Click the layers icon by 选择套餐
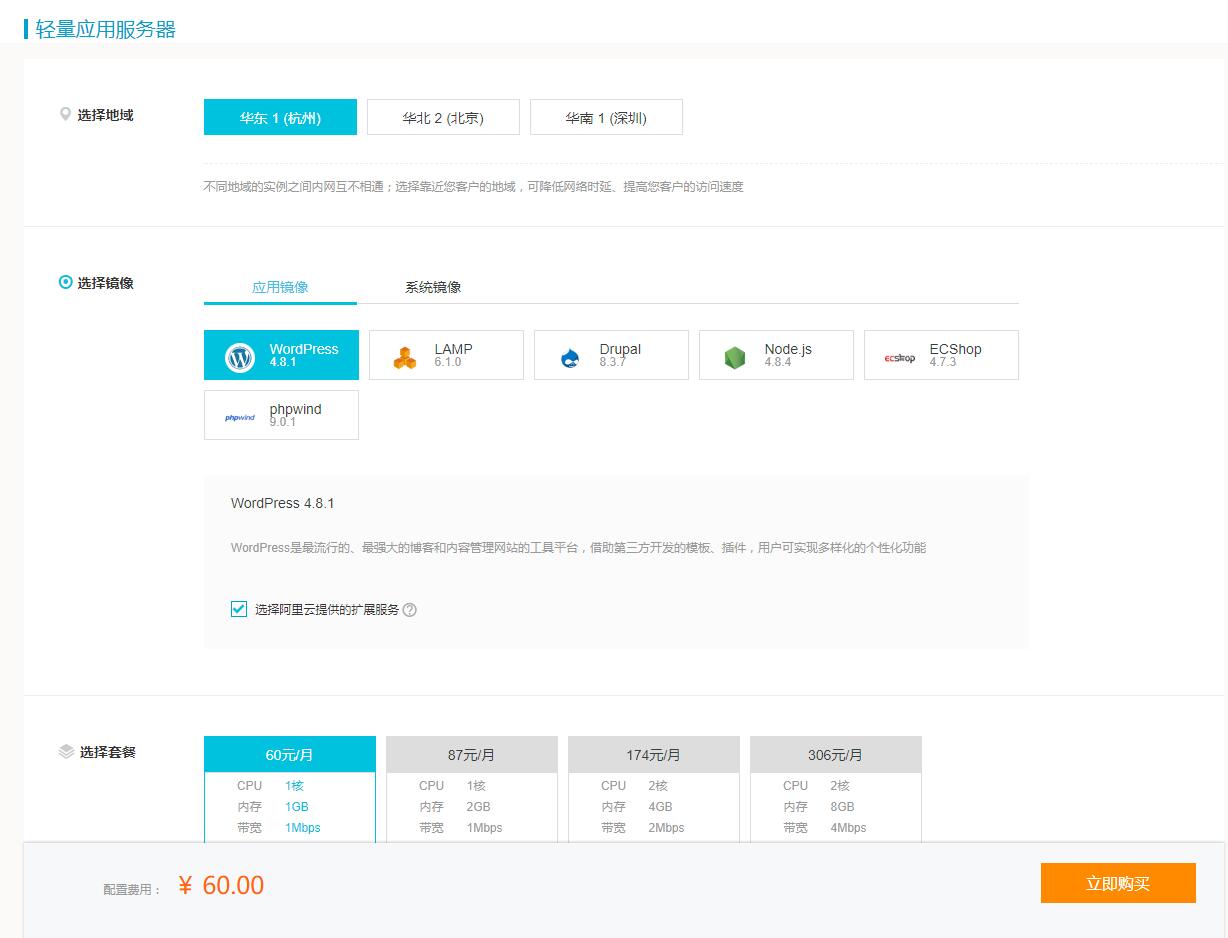 coord(66,752)
